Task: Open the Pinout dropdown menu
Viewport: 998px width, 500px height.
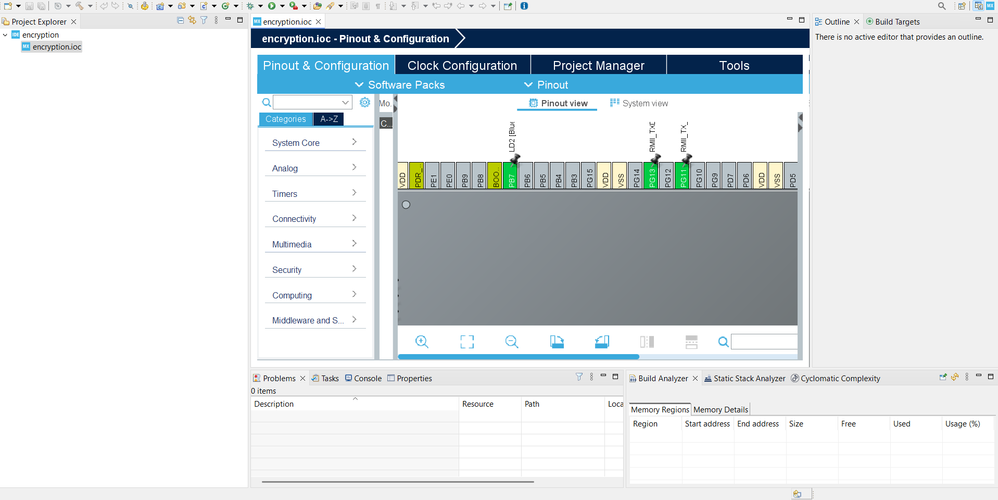Action: (546, 85)
